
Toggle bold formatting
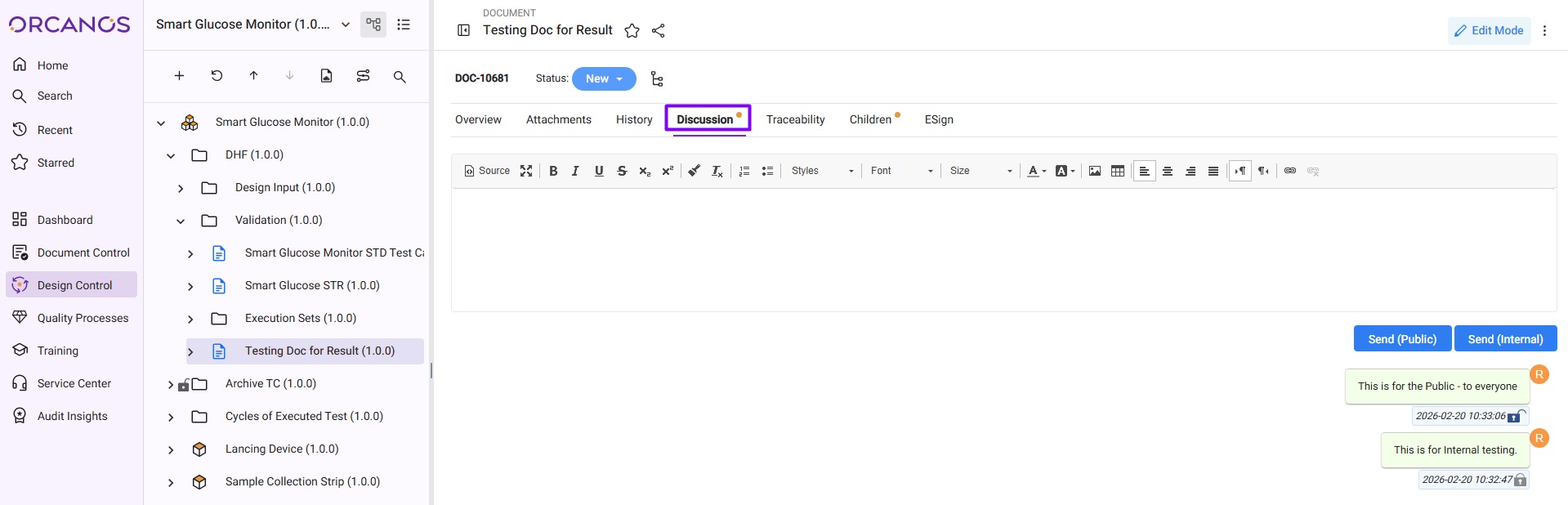click(x=553, y=171)
